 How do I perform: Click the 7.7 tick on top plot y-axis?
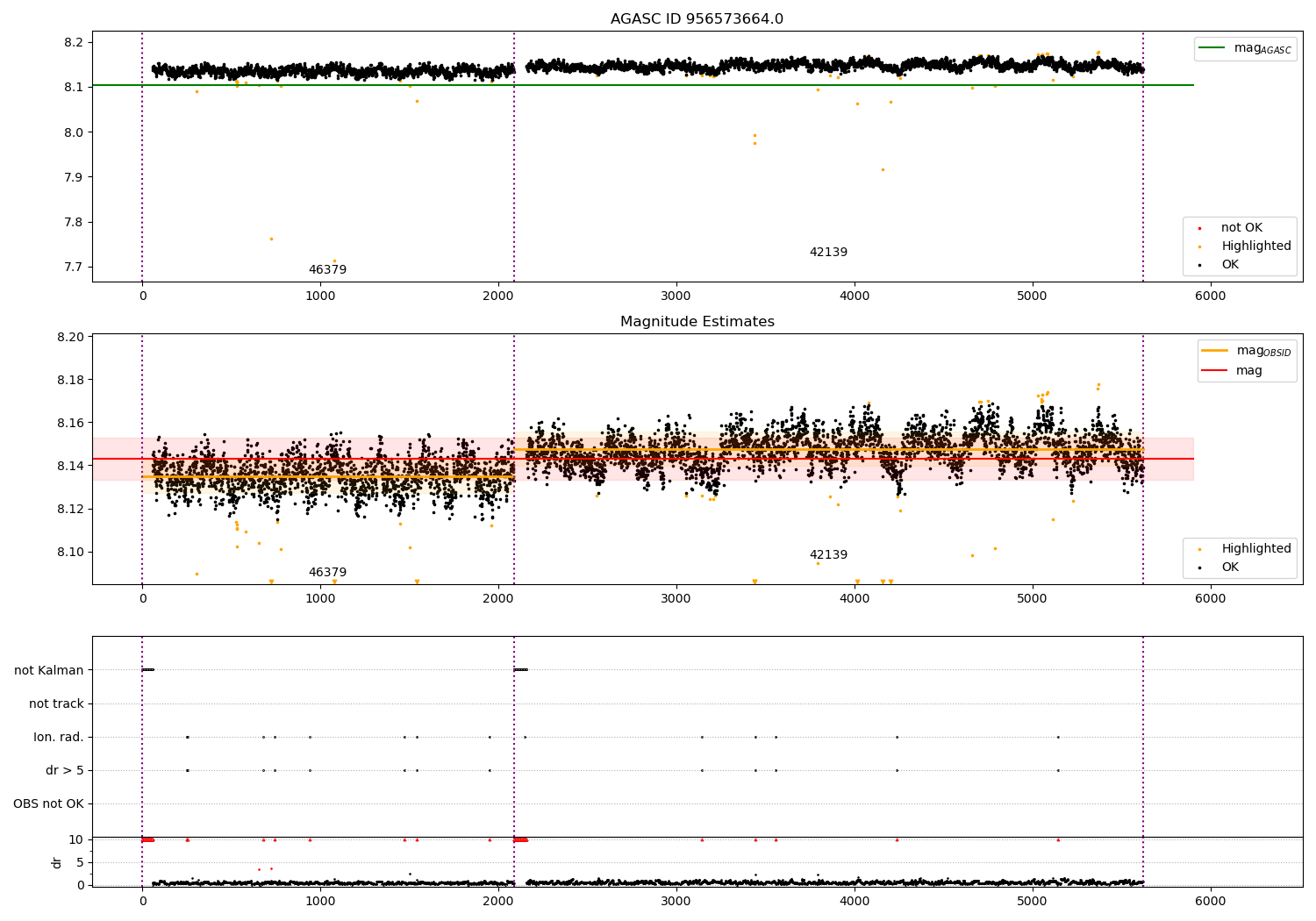click(75, 268)
